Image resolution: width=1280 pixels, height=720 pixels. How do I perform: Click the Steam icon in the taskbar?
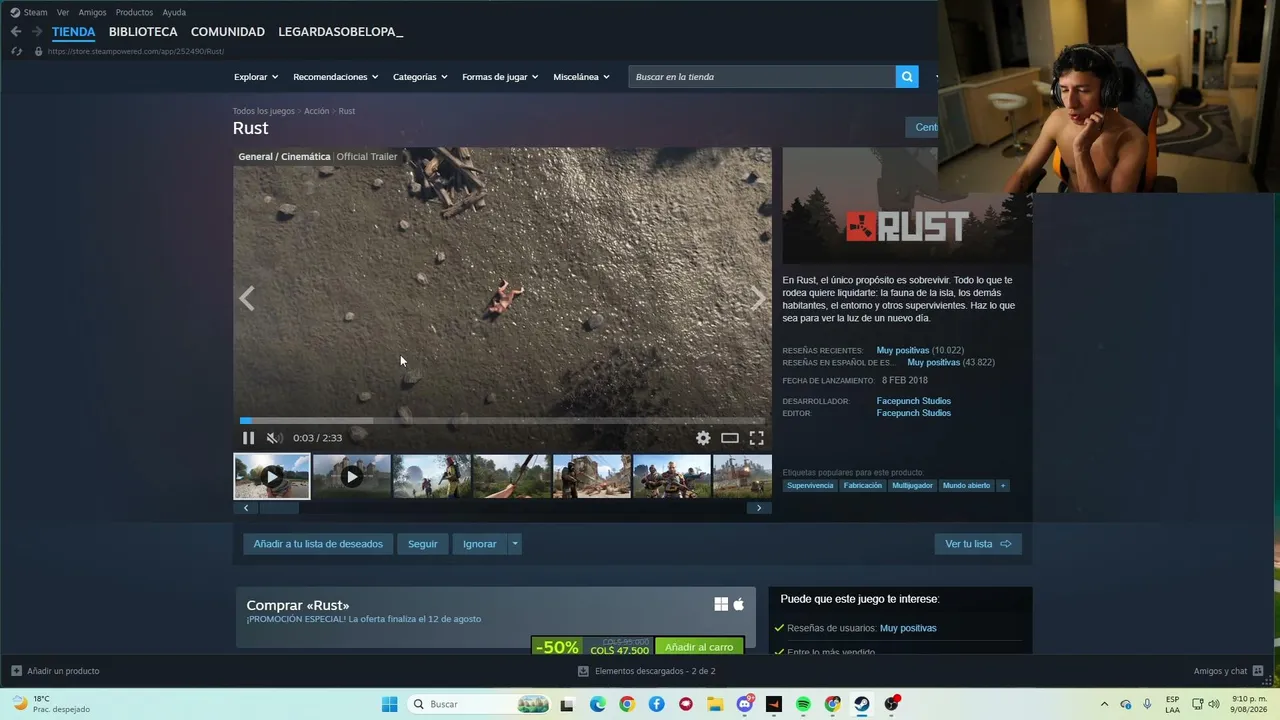point(862,704)
